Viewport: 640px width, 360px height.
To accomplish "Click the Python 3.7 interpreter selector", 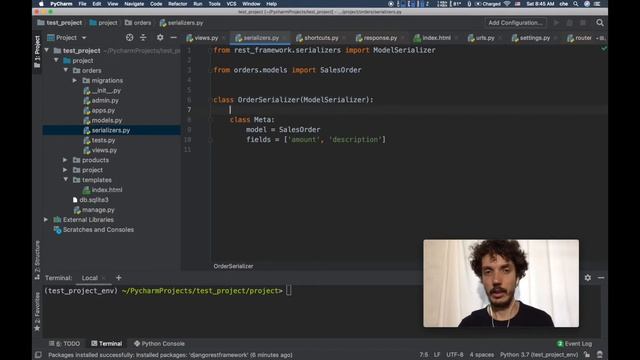I will click(539, 355).
